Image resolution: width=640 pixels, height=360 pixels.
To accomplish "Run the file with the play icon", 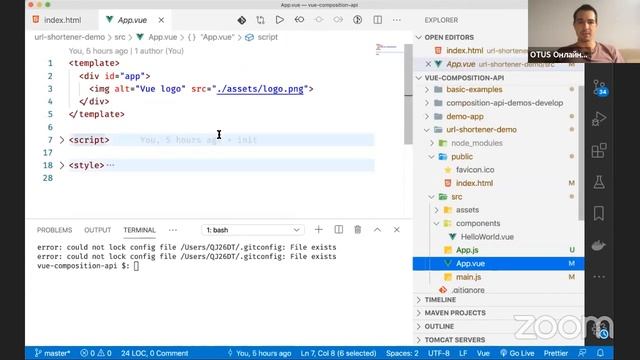I will click(x=280, y=20).
